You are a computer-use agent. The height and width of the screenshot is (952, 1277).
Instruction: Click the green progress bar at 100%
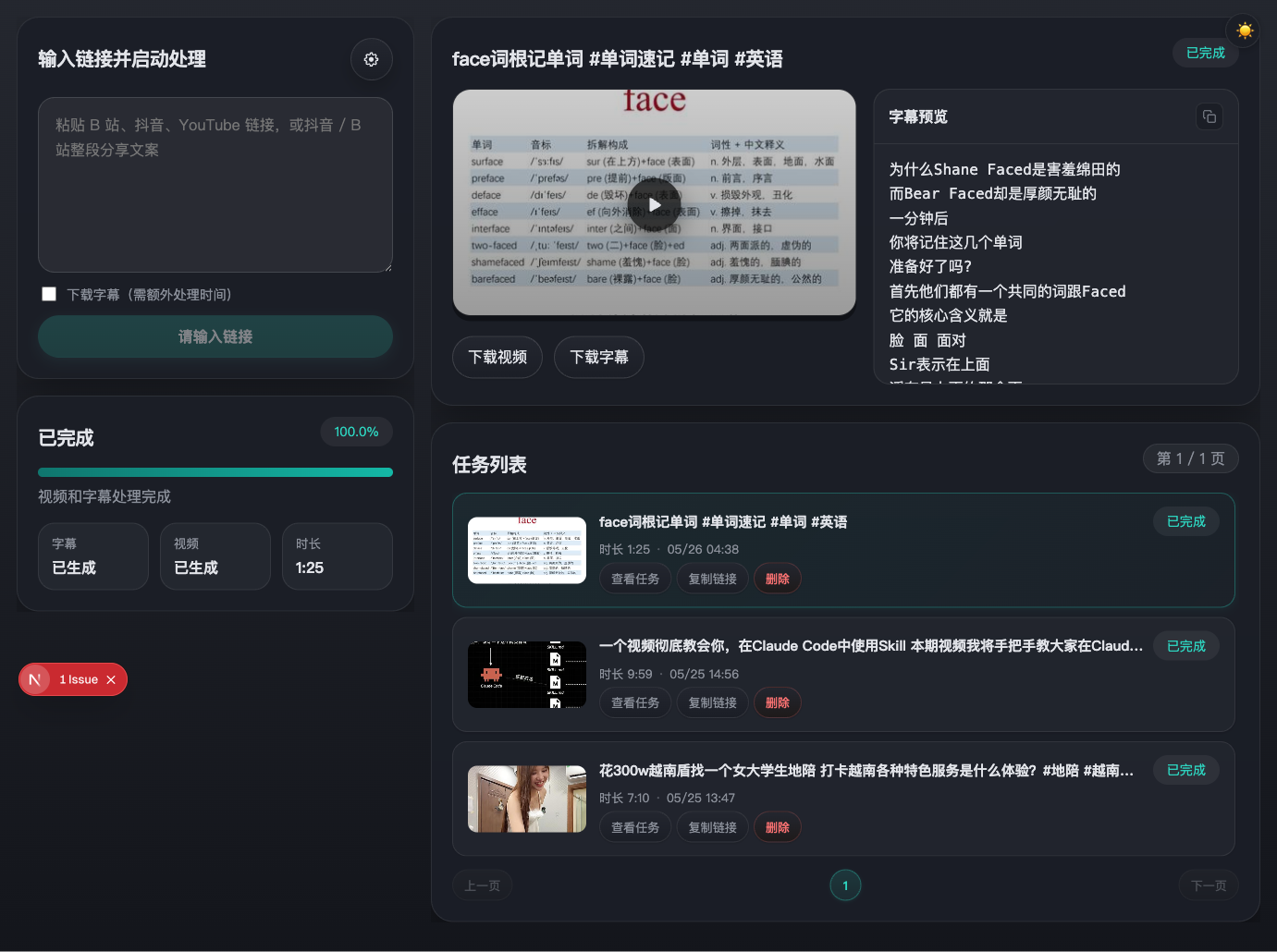(215, 472)
